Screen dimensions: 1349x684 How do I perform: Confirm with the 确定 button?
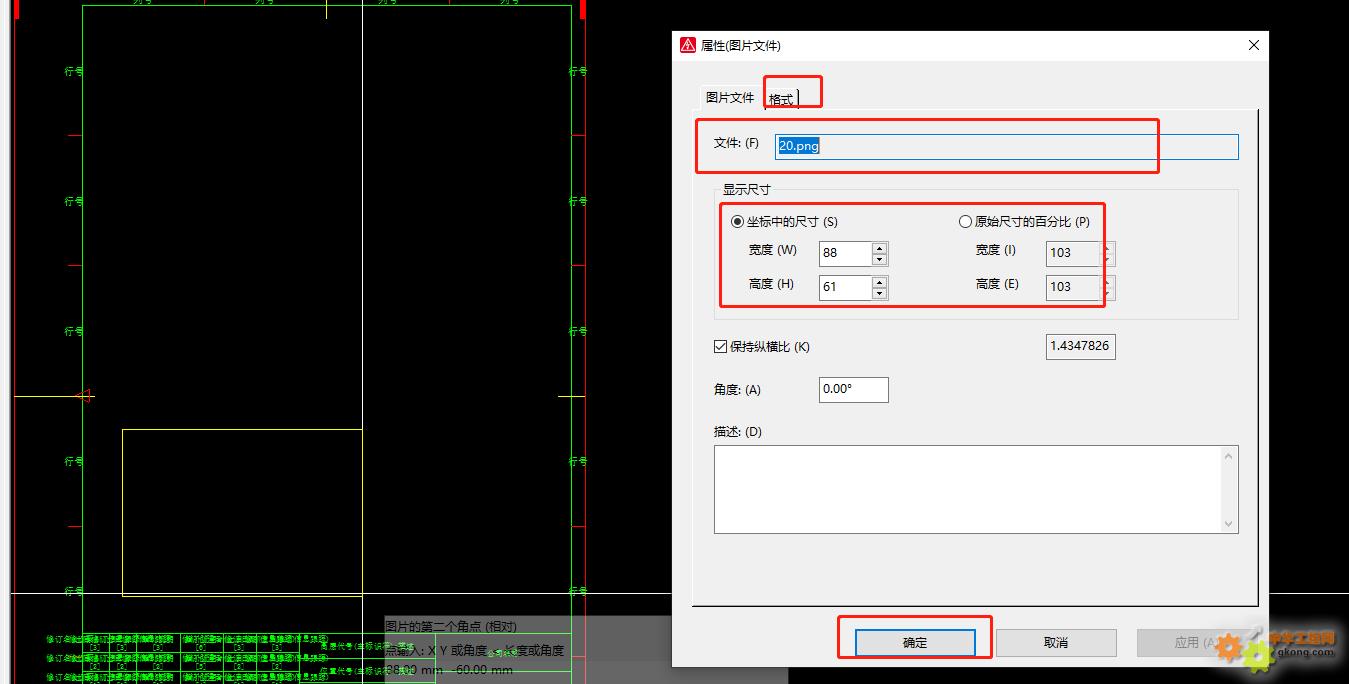[915, 643]
